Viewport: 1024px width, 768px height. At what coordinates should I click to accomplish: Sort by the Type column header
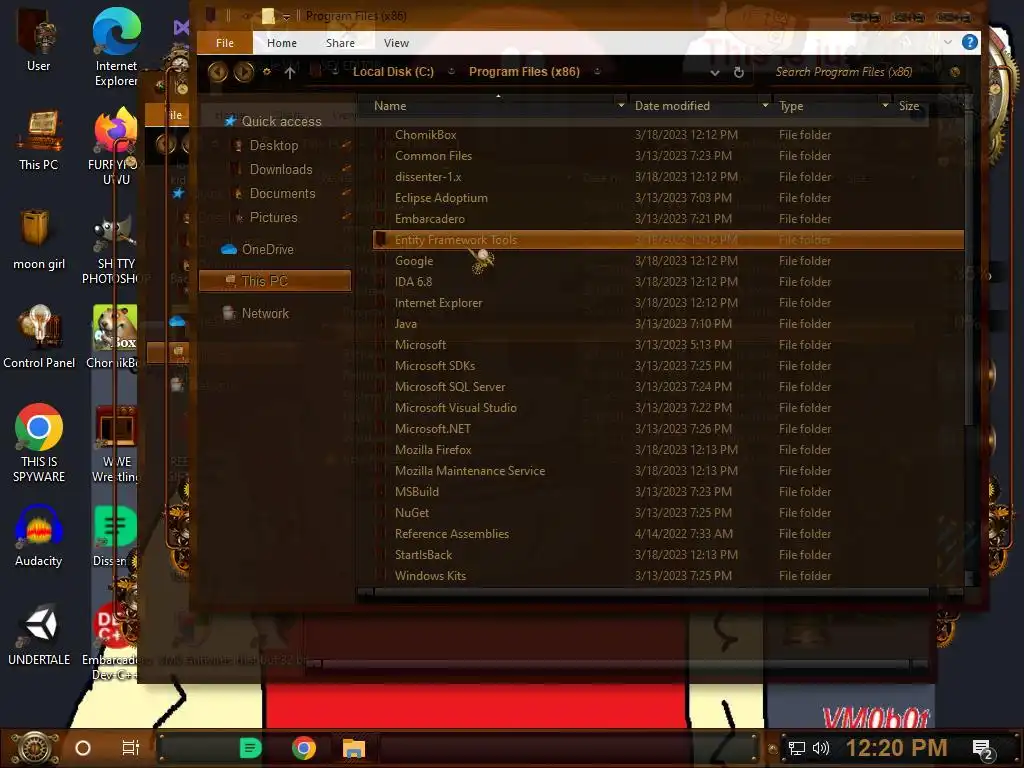tap(791, 106)
